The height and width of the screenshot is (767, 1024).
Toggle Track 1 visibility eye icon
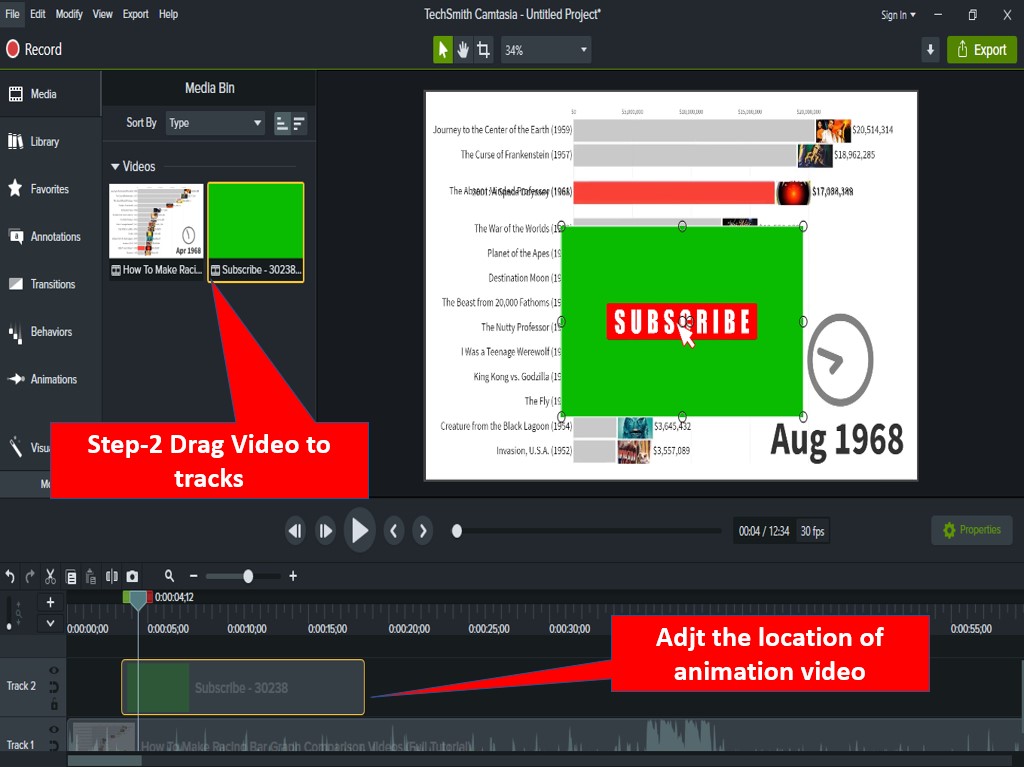coord(54,729)
